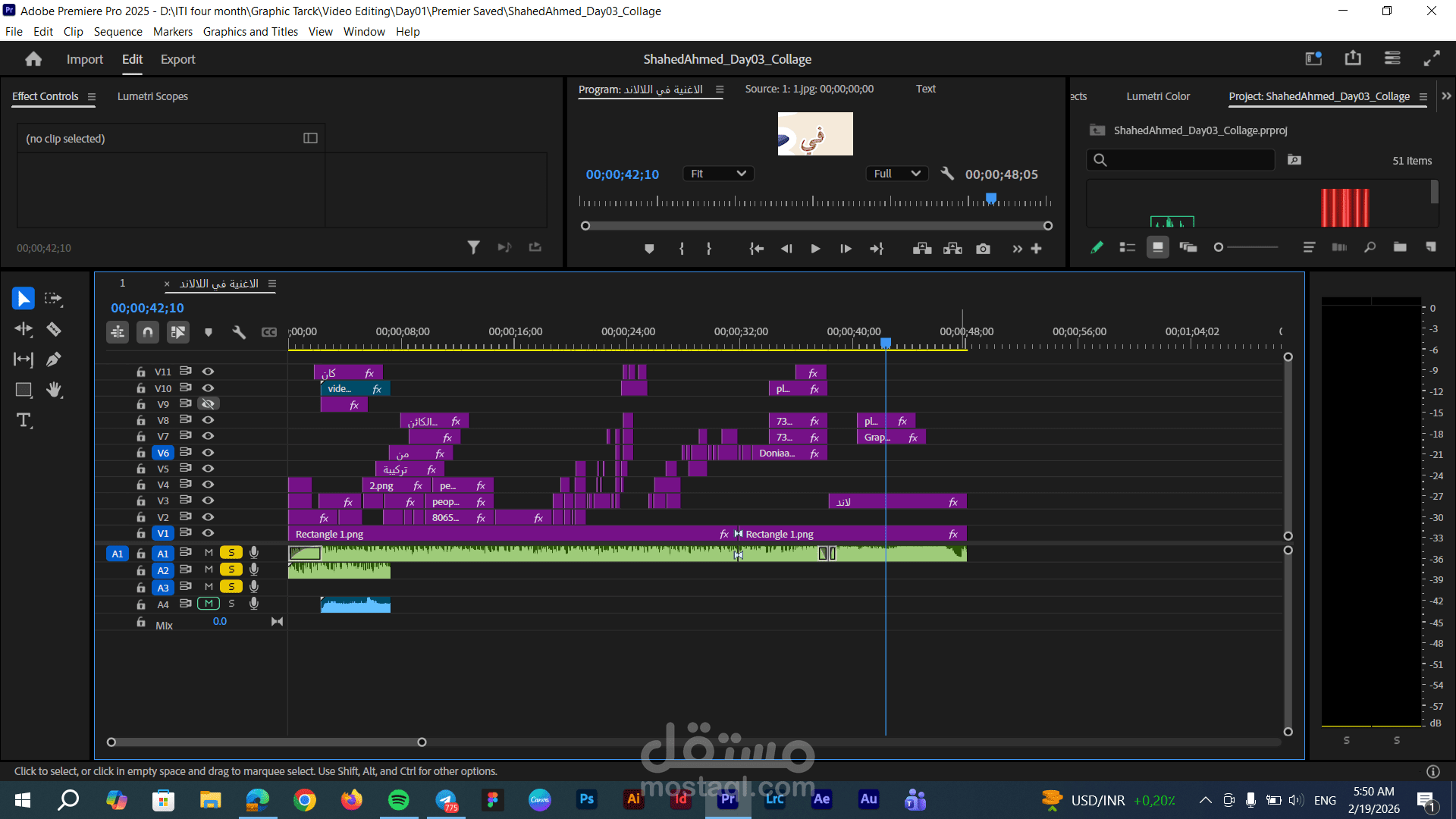The image size is (1456, 819).
Task: Unmute audio track A4
Action: tap(209, 604)
